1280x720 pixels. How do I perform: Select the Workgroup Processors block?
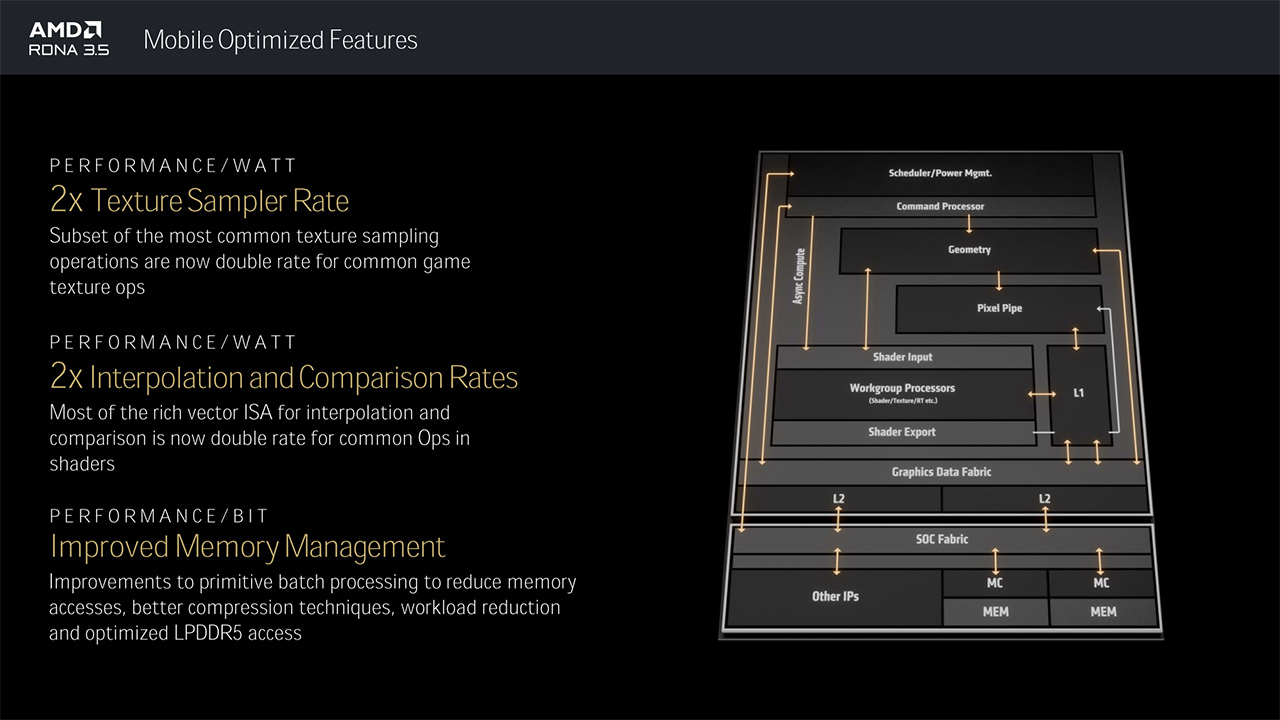click(x=902, y=391)
